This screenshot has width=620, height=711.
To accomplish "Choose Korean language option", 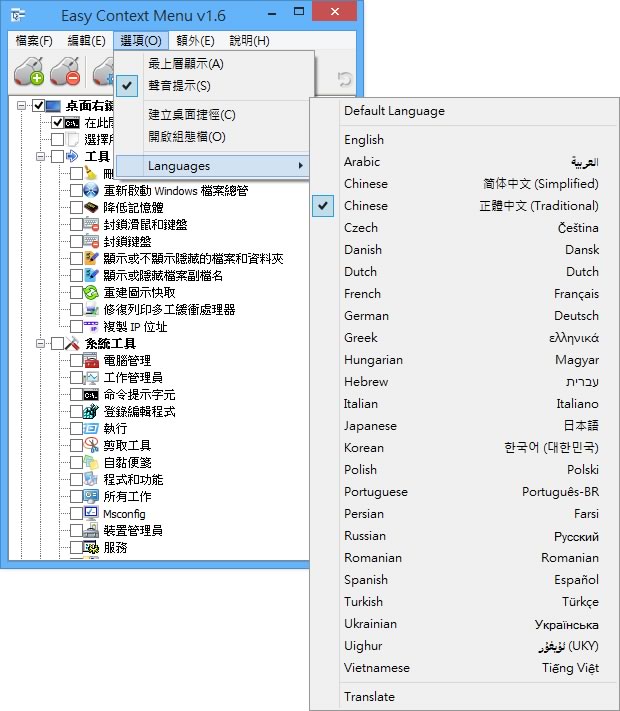I will point(464,448).
